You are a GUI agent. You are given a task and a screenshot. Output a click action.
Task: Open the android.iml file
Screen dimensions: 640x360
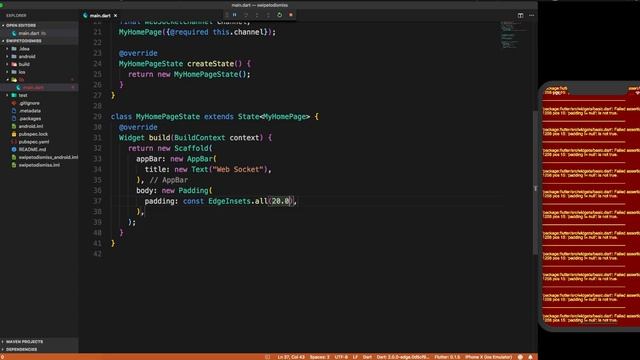point(39,126)
